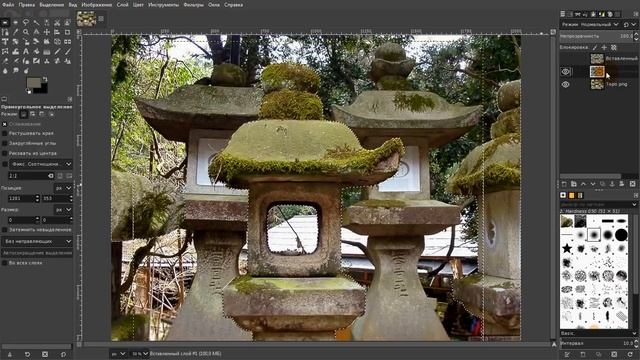Anchor the floating layer

tap(612, 184)
